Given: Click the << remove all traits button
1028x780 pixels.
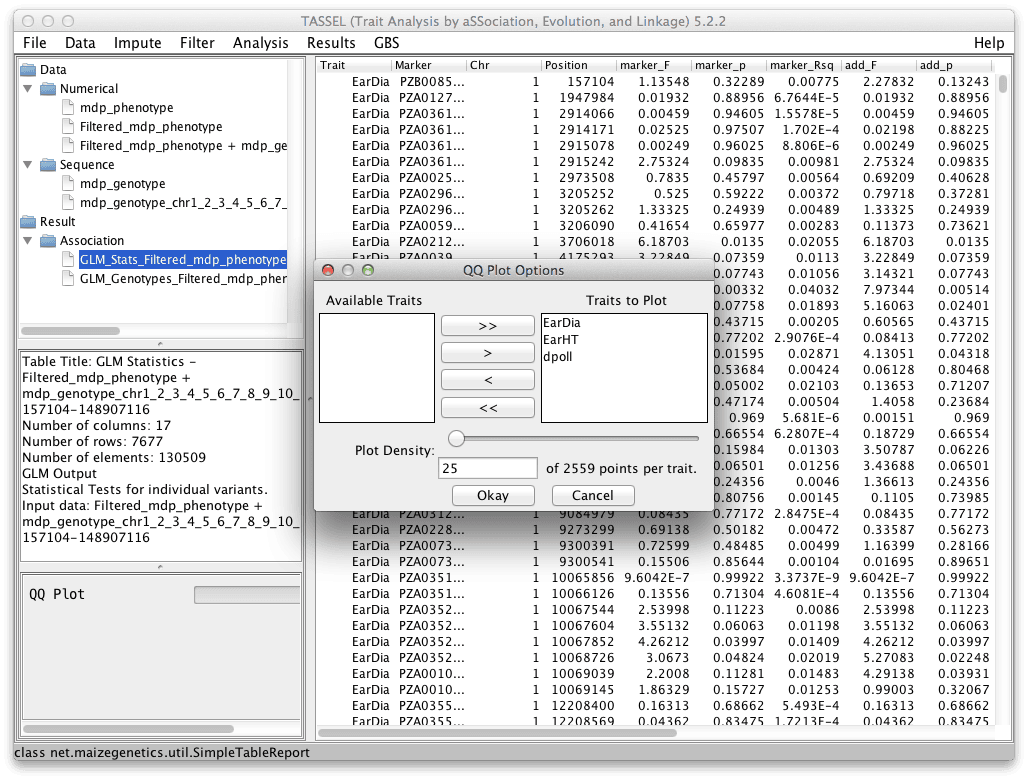Looking at the screenshot, I should click(488, 408).
